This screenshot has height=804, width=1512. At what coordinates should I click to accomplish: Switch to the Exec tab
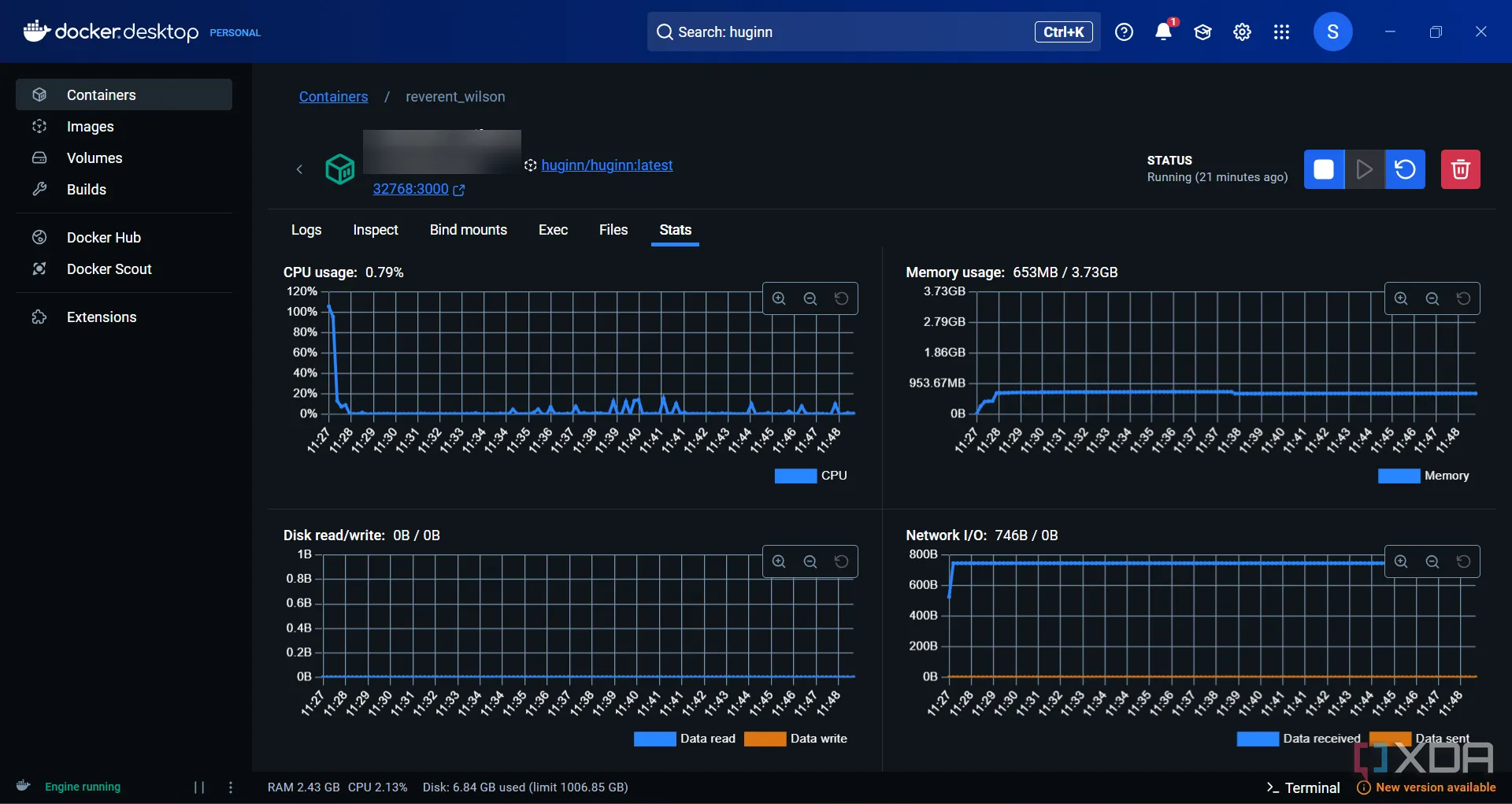[553, 230]
